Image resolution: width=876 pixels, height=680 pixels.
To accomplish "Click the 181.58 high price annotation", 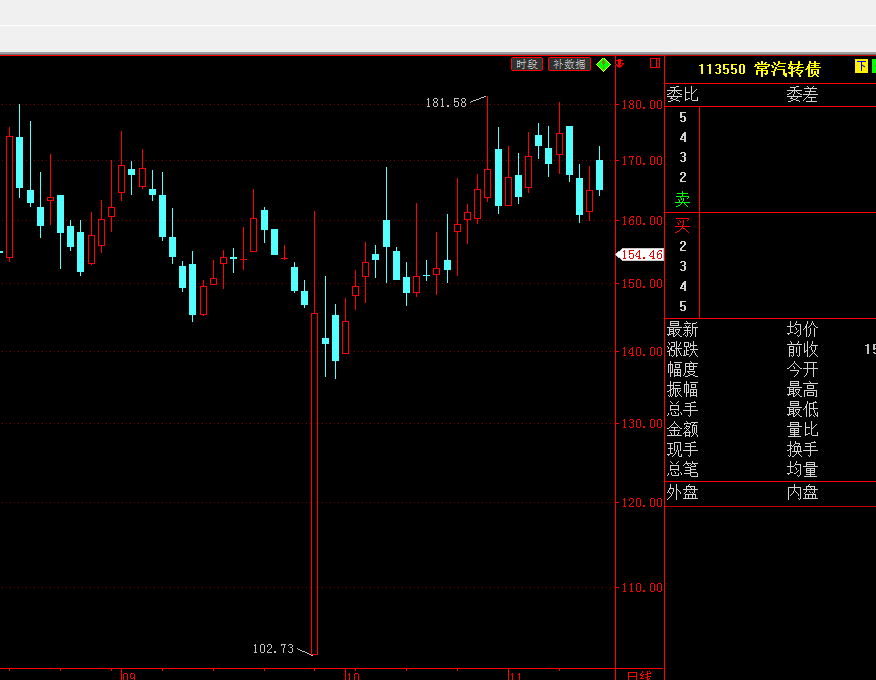I will 446,103.
